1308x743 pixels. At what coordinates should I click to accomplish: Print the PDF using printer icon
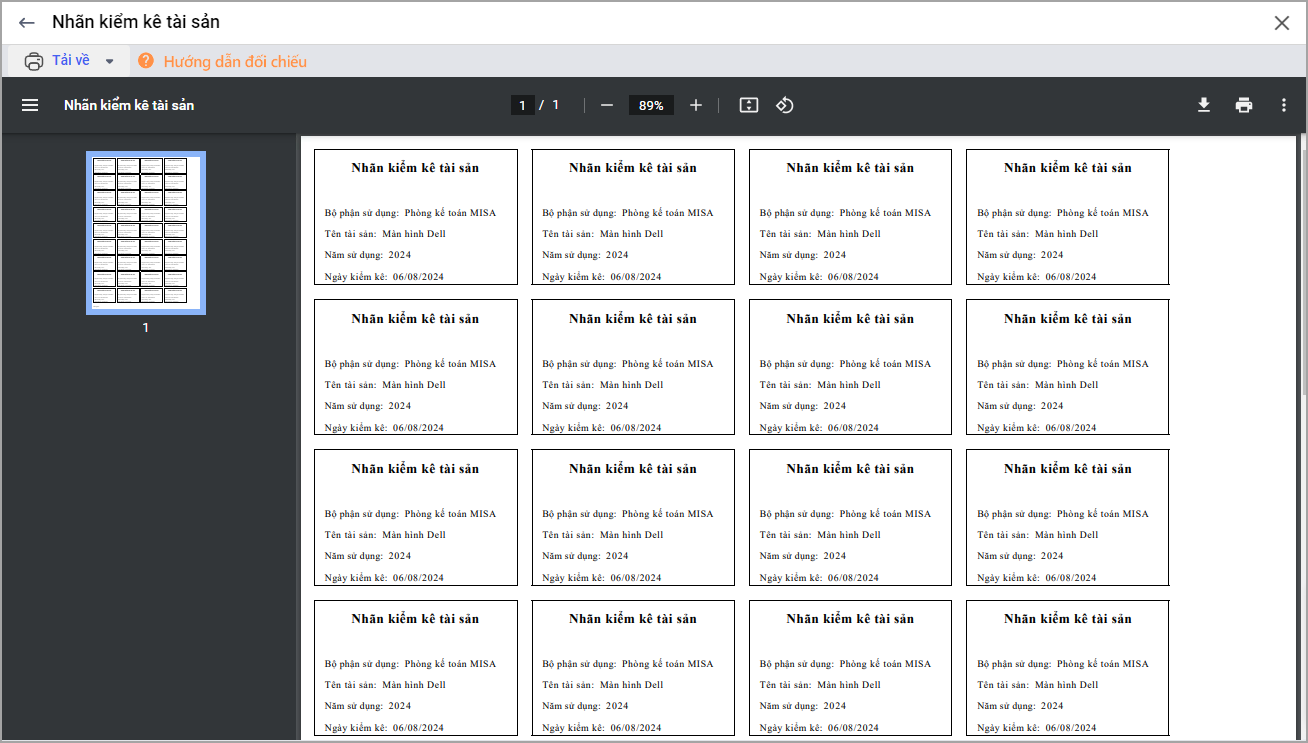point(1244,105)
